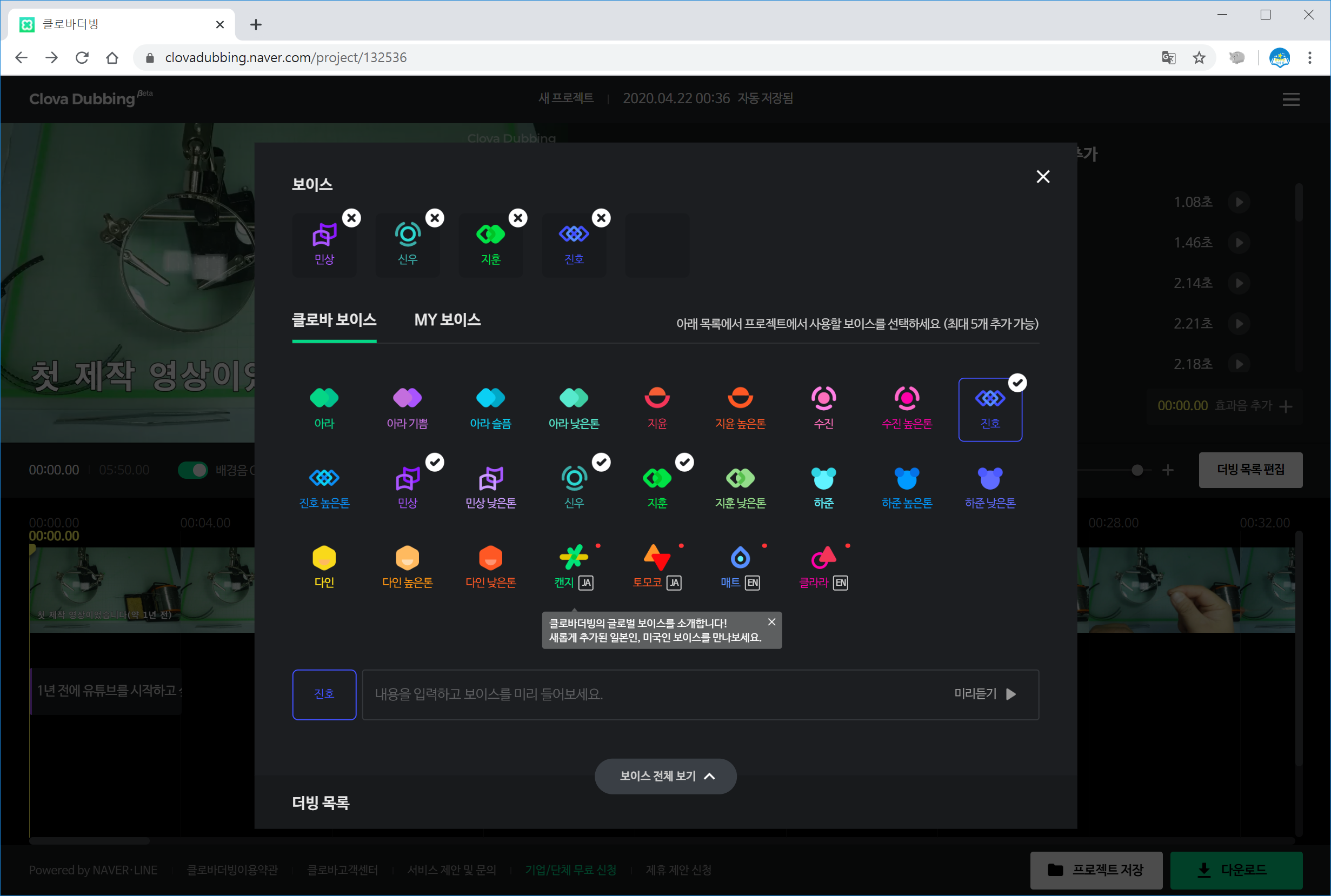Dismiss the global voice tooltip
The height and width of the screenshot is (896, 1331).
click(x=771, y=621)
